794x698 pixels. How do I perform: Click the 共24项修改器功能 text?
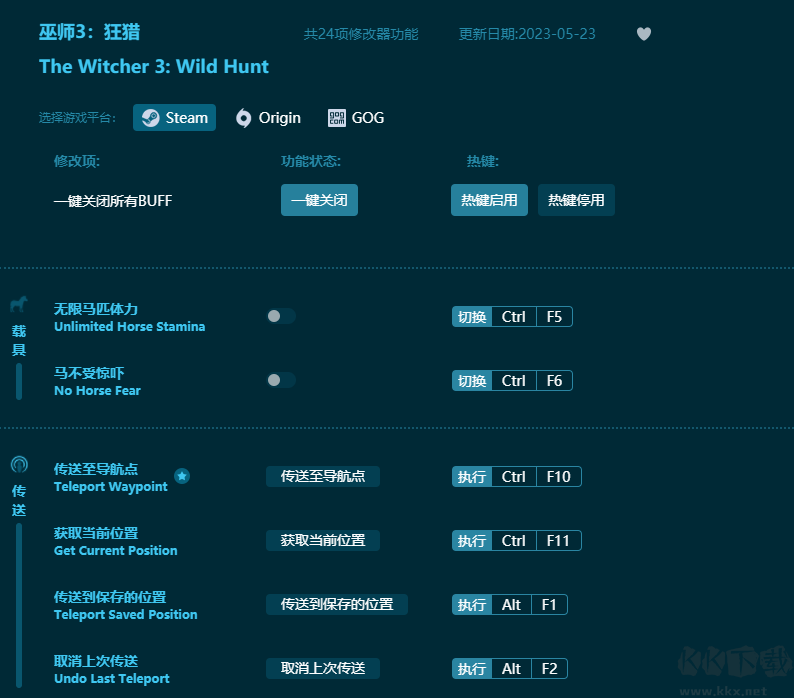click(361, 34)
